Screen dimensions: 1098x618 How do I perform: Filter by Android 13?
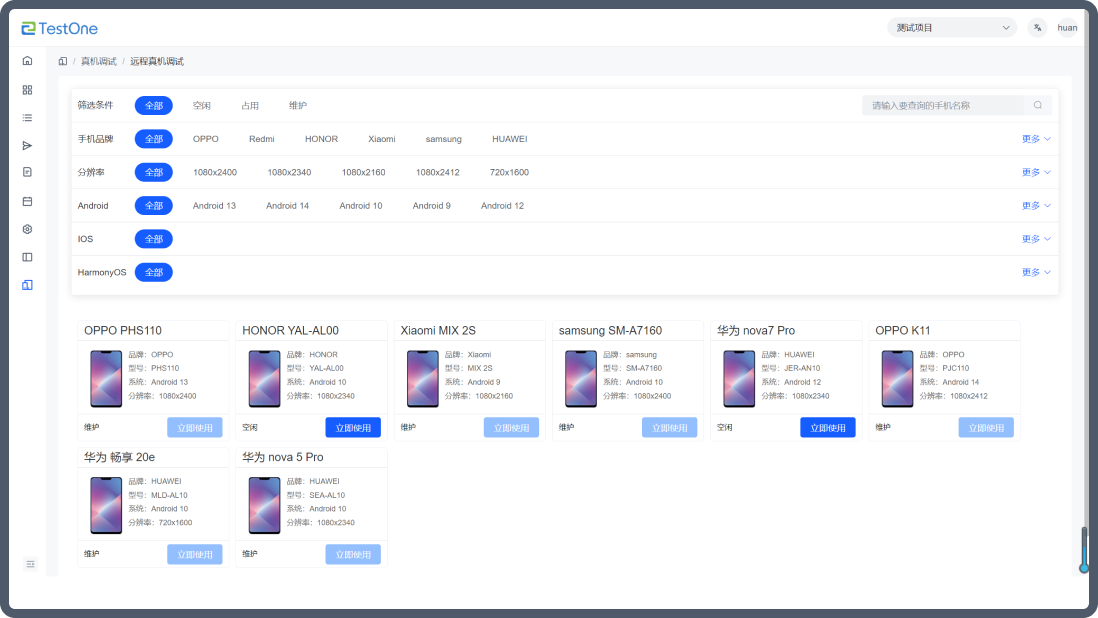[214, 206]
